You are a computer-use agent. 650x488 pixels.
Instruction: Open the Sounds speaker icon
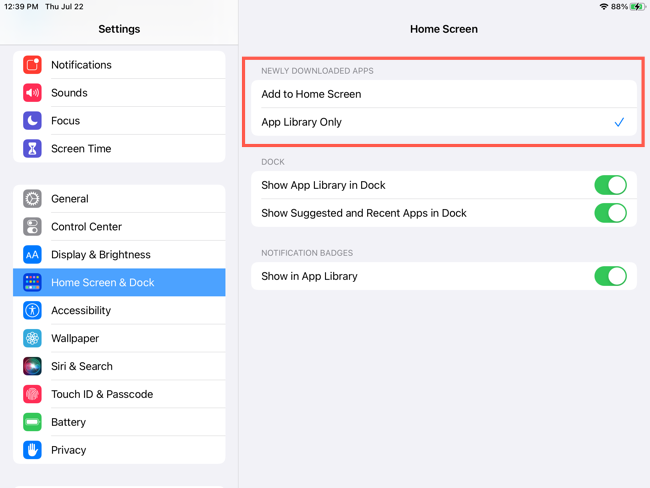32,93
